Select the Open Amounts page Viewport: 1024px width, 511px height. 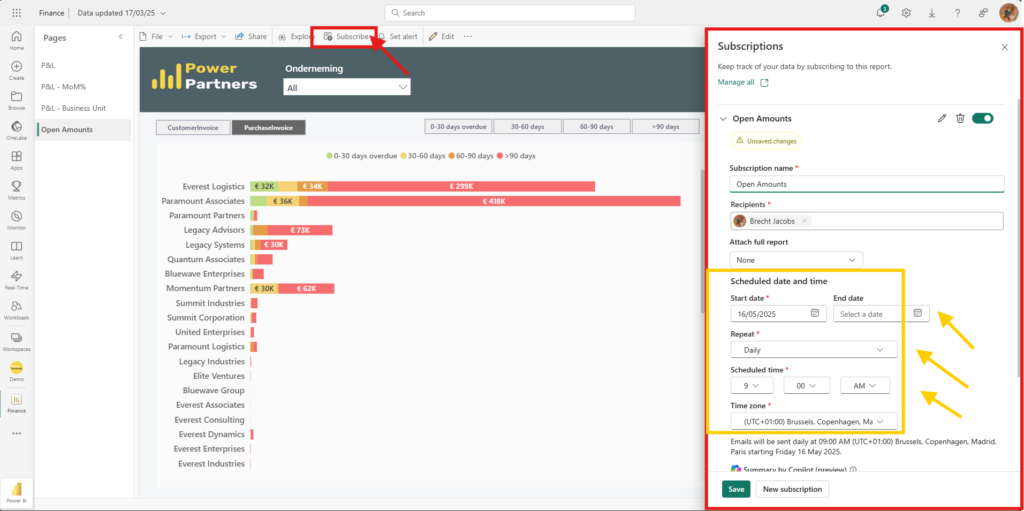click(83, 129)
